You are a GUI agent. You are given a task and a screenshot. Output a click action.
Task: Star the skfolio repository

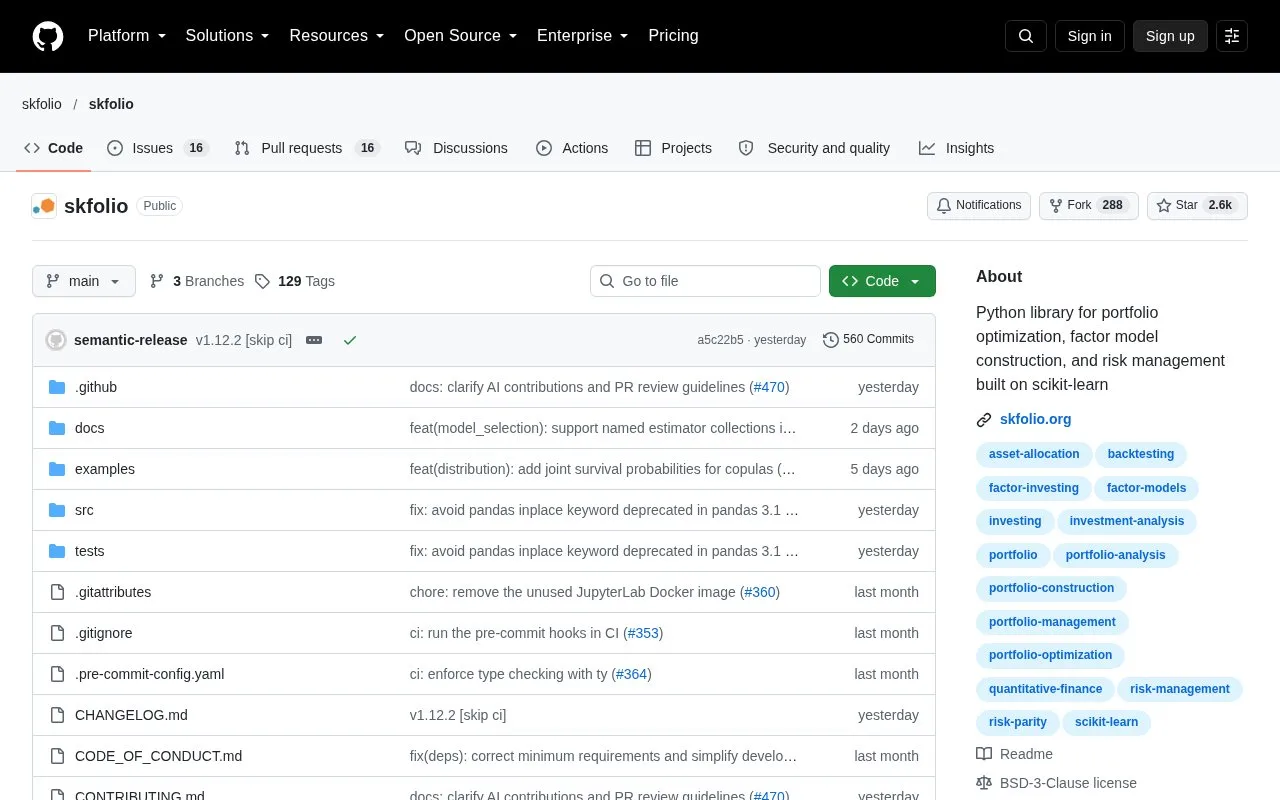click(1197, 206)
